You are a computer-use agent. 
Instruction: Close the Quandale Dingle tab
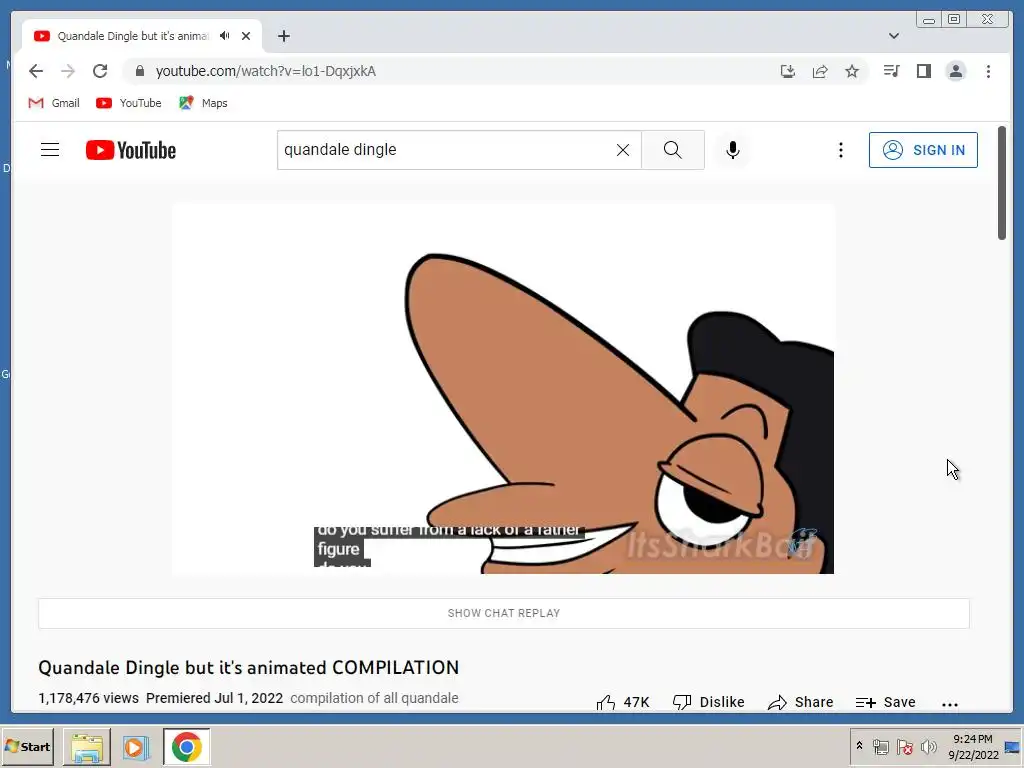(x=246, y=36)
